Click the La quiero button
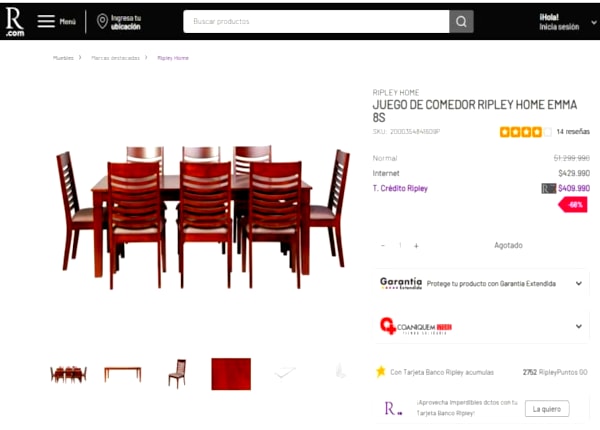The height and width of the screenshot is (430, 600). click(547, 409)
